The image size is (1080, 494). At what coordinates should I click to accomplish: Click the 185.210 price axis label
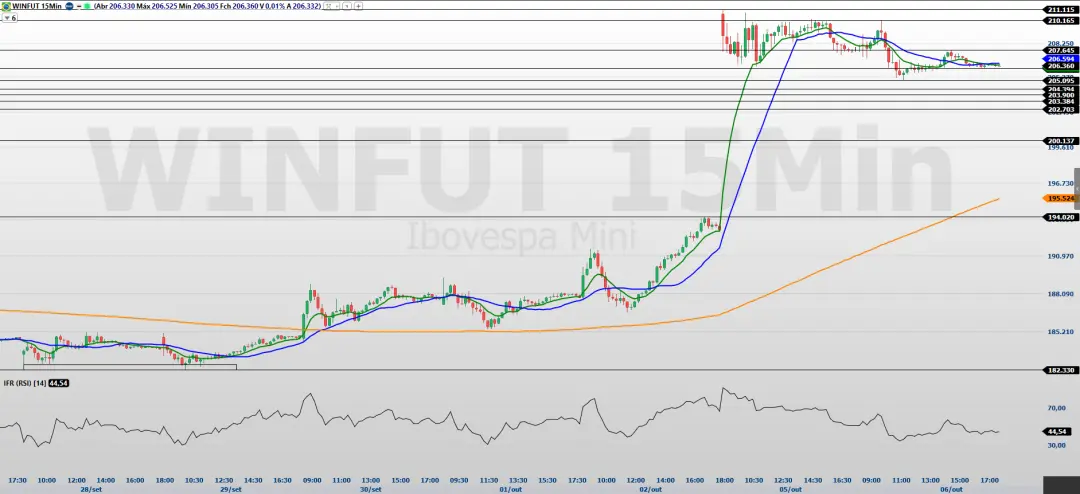(x=1060, y=332)
